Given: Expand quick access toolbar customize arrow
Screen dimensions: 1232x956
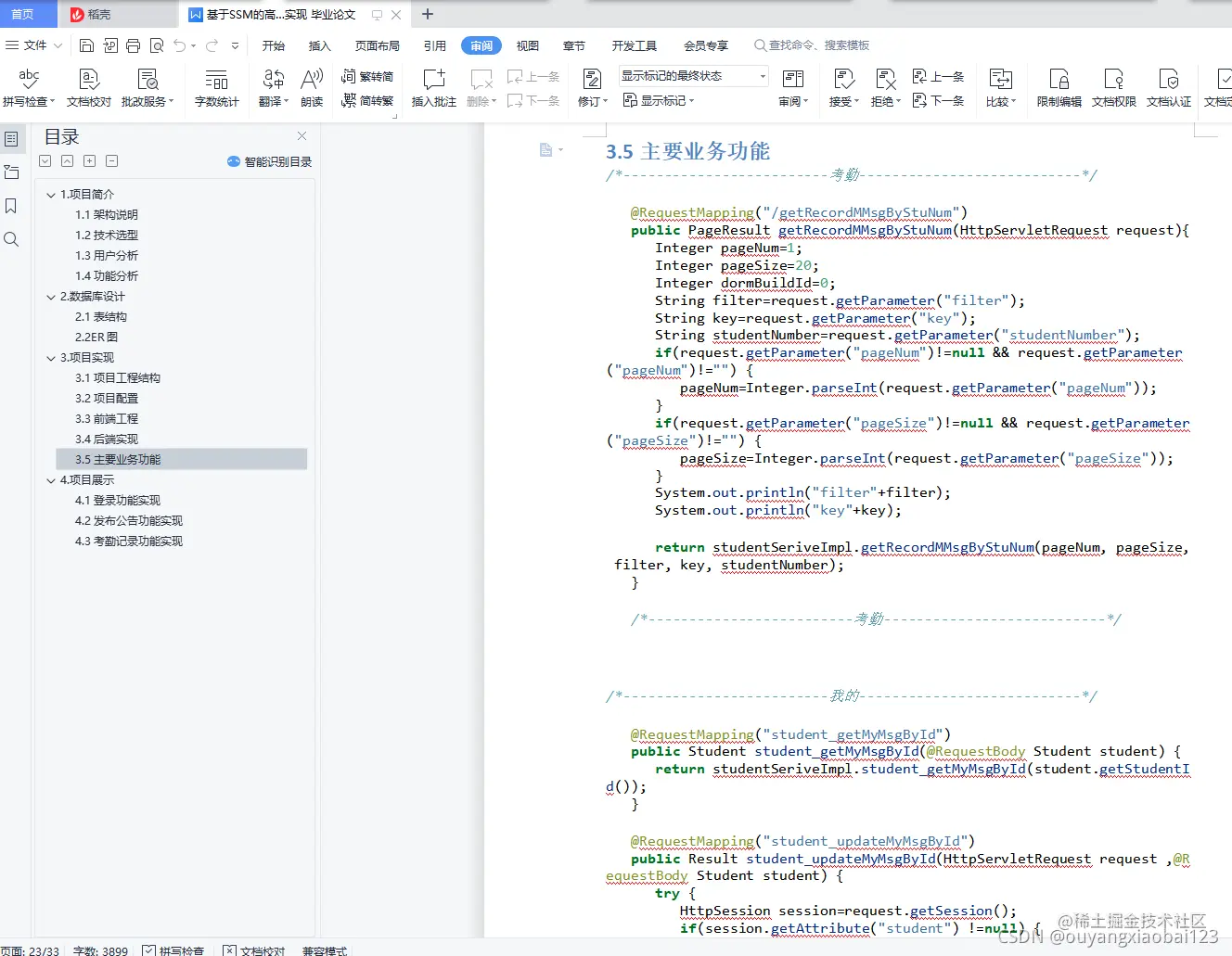Looking at the screenshot, I should (x=235, y=45).
